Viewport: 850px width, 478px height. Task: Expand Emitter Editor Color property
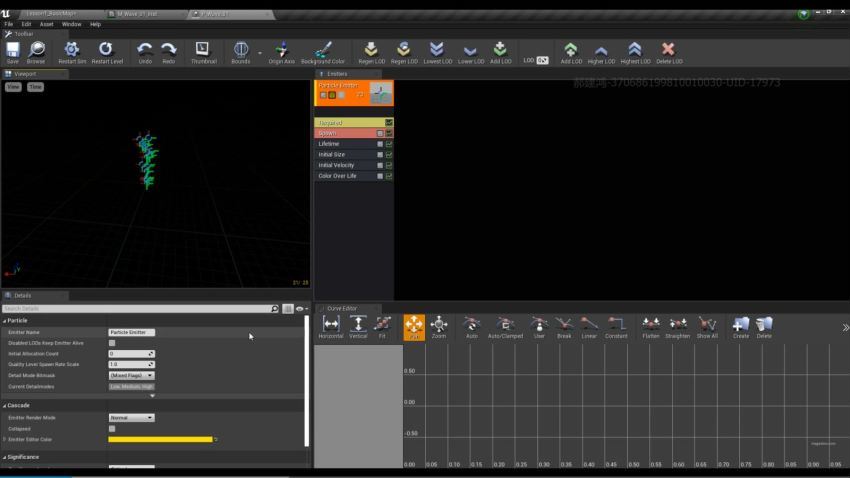tap(5, 440)
